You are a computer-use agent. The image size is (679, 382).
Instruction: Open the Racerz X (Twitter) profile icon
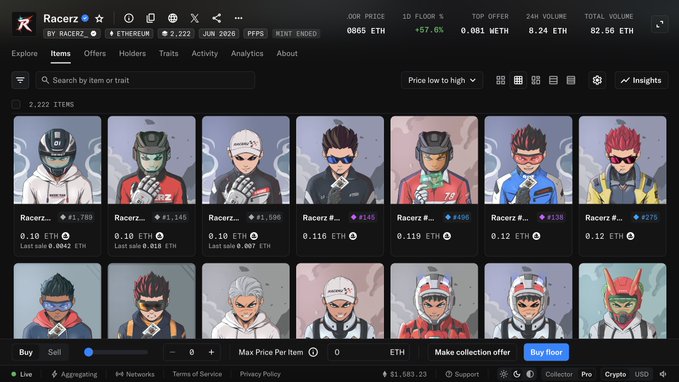194,18
